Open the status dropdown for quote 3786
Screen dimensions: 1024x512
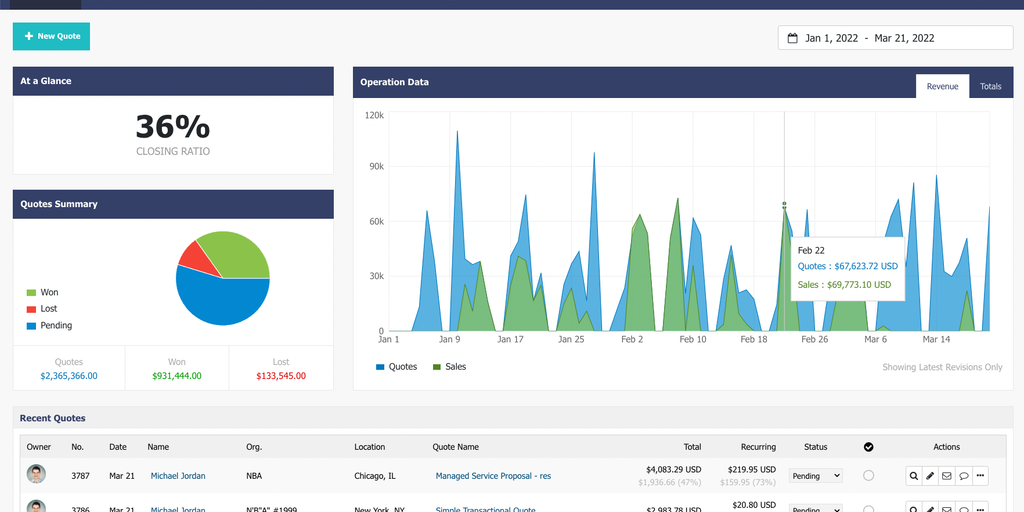click(x=816, y=508)
